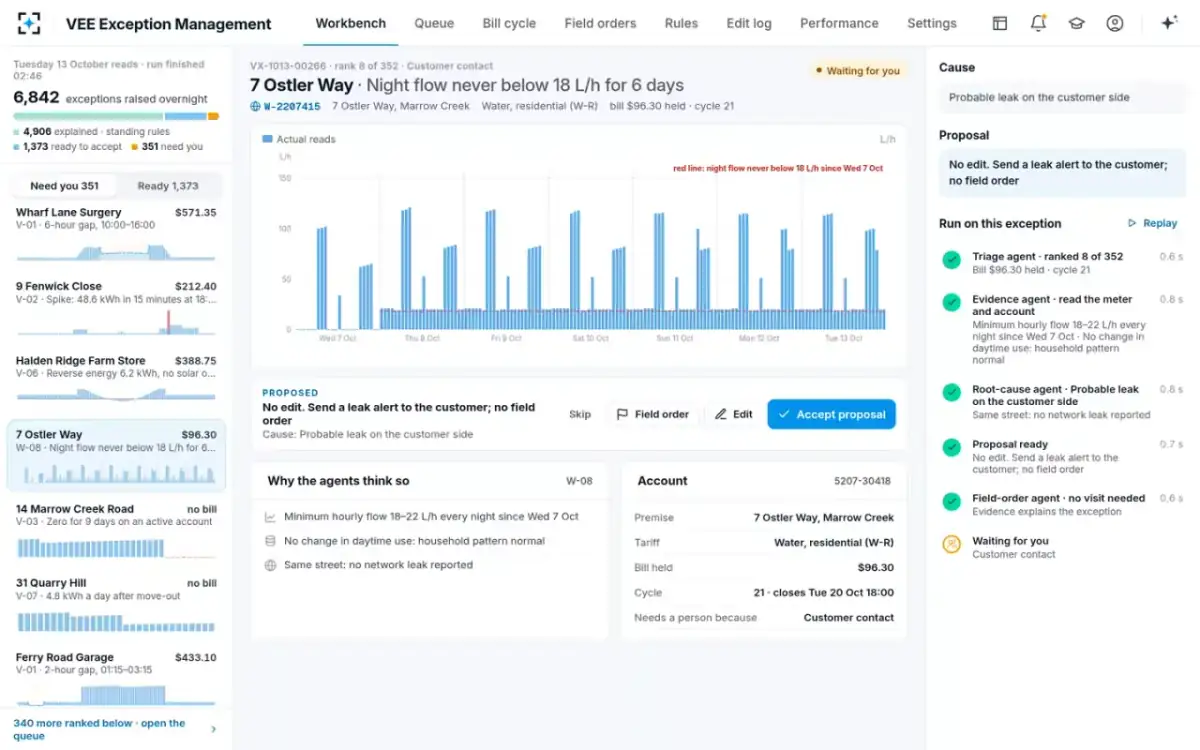This screenshot has width=1200, height=750.
Task: Select the Ready 1,373 toggle
Action: point(168,186)
